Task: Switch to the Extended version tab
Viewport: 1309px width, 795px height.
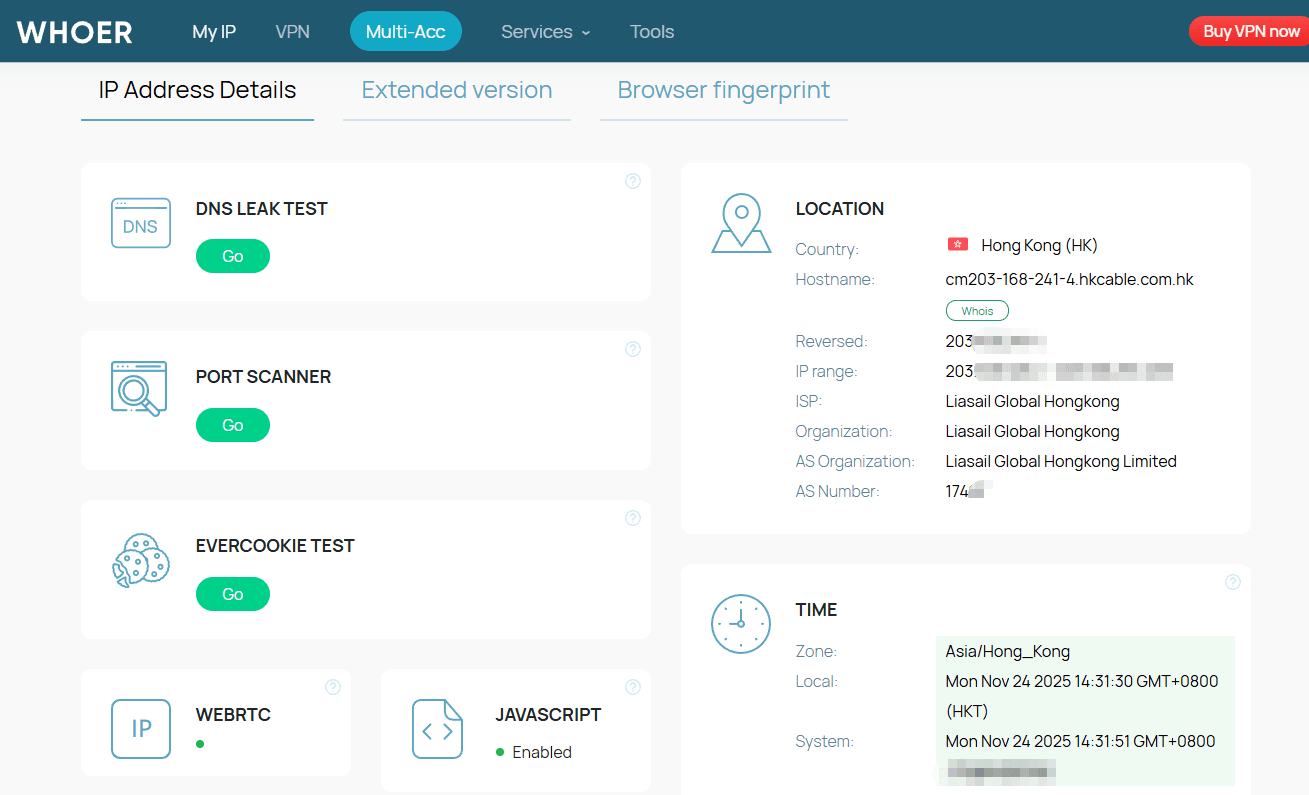Action: [x=456, y=90]
